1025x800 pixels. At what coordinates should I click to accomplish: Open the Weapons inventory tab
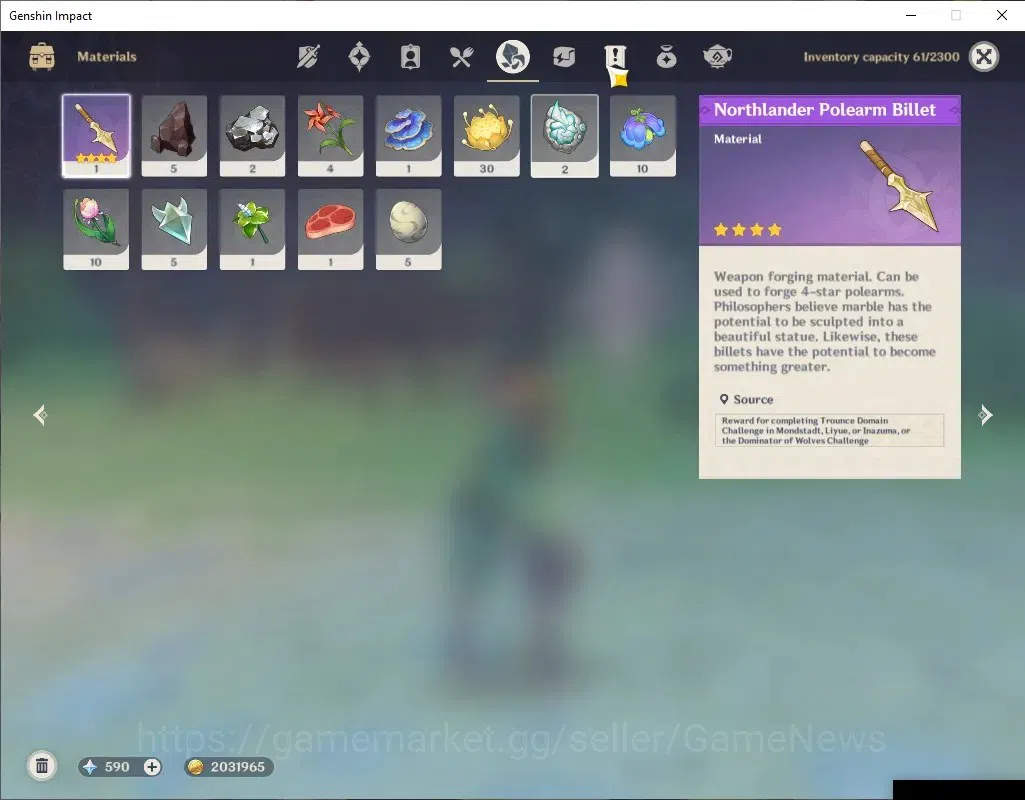[308, 57]
